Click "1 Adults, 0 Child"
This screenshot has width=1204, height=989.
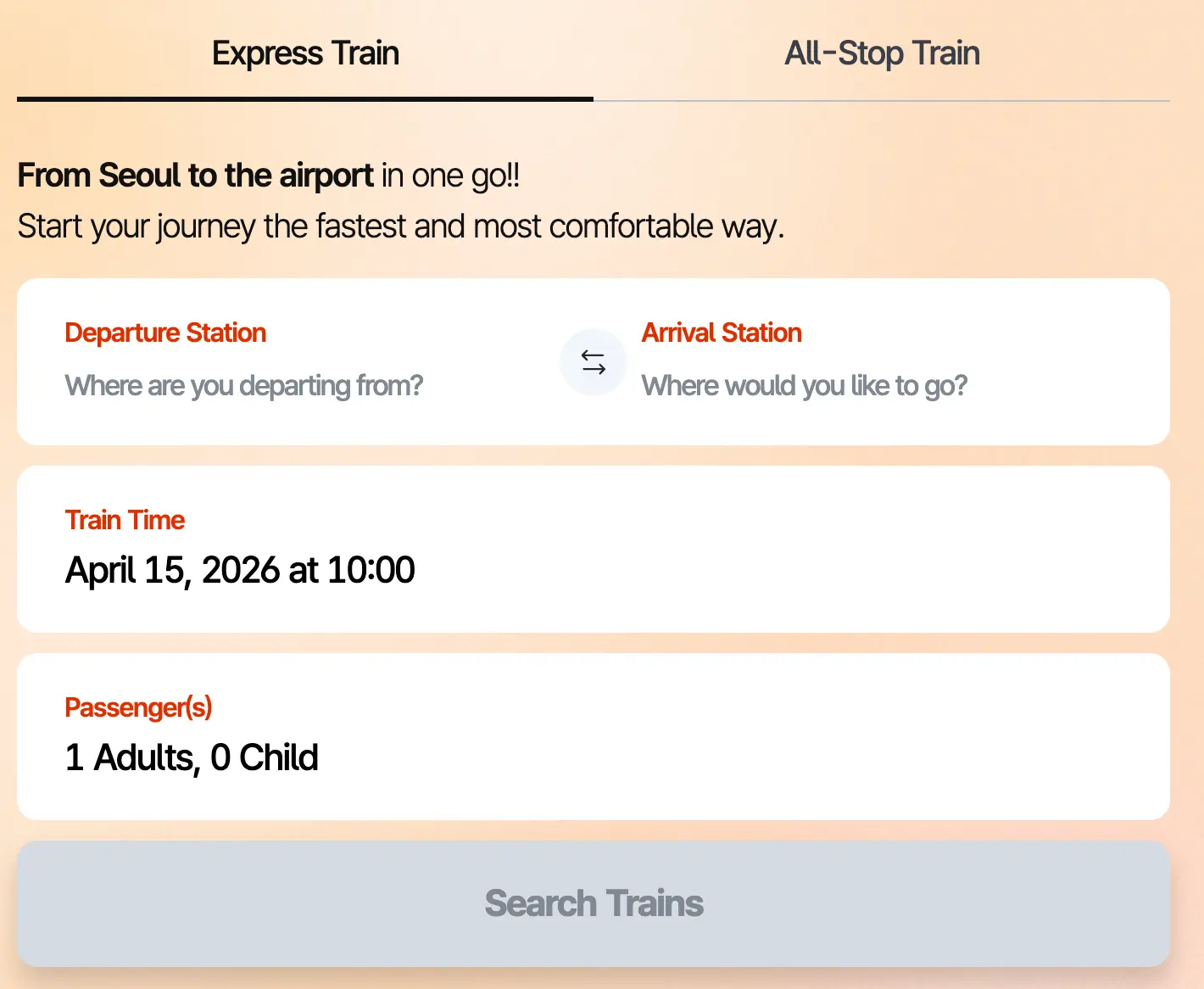pyautogui.click(x=192, y=757)
